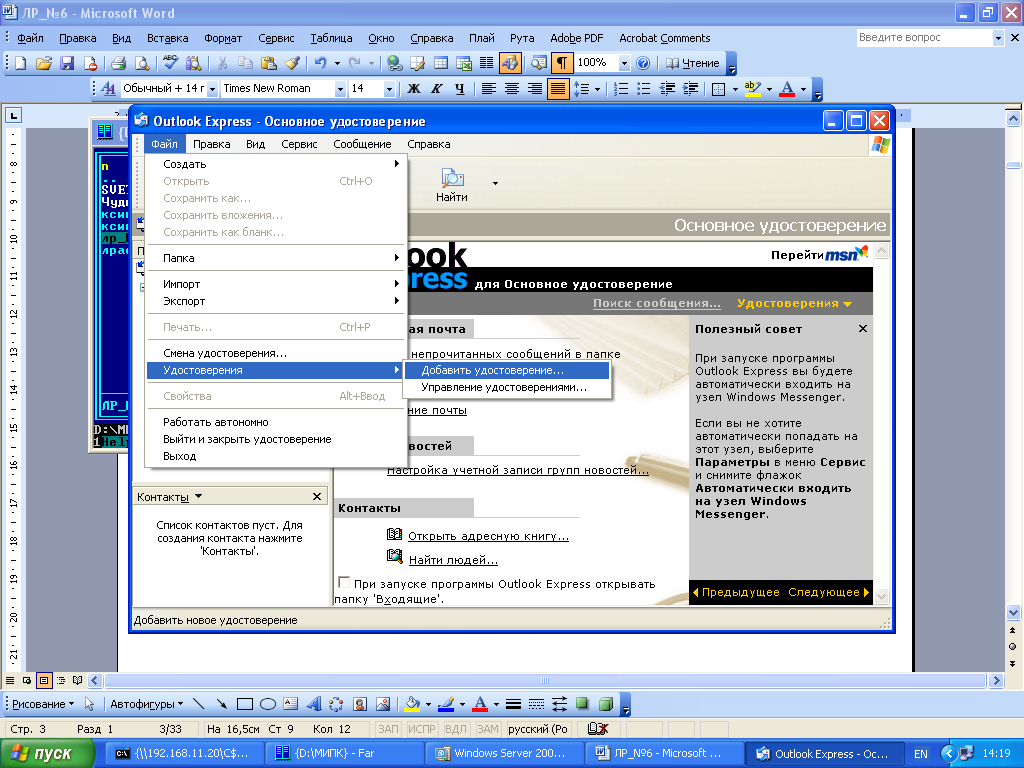
Task: Click the Undo arrow icon
Action: (321, 63)
